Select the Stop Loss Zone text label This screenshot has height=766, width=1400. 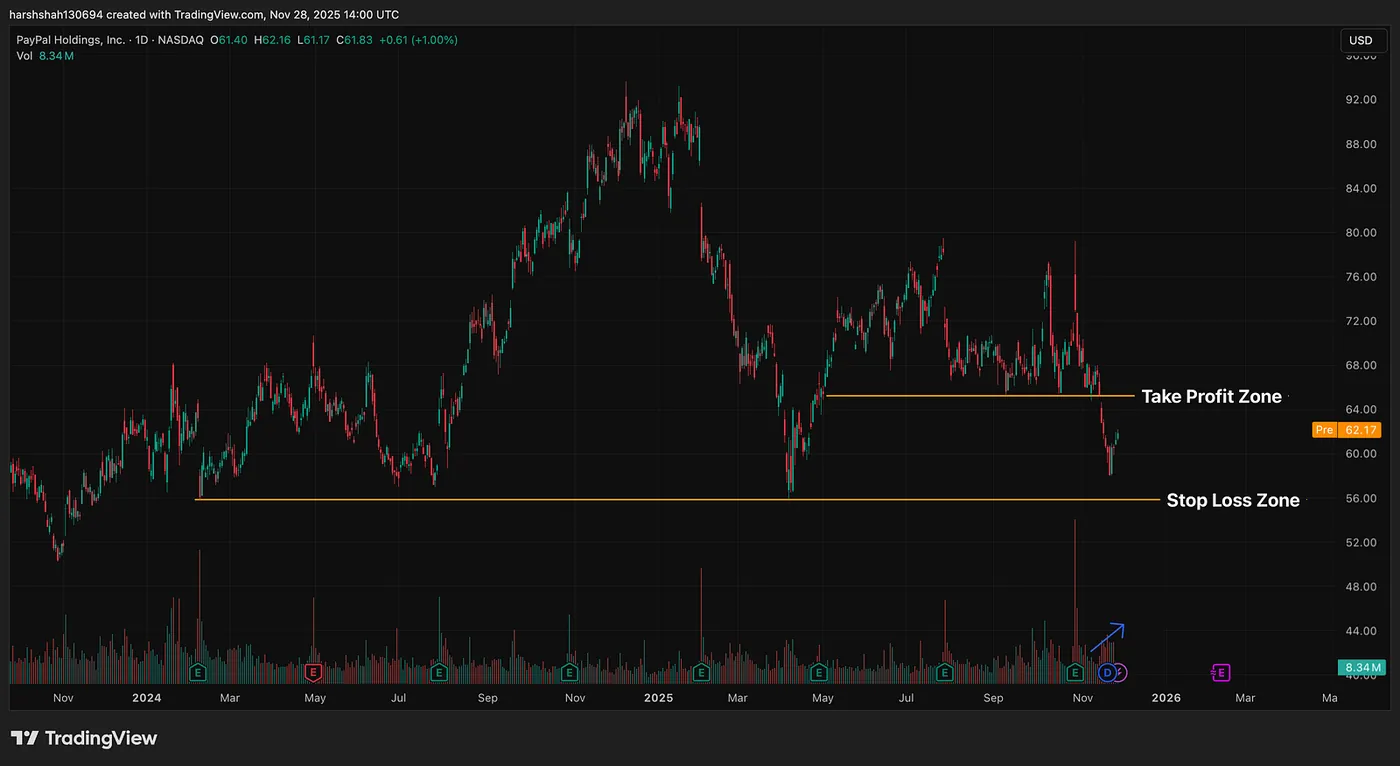[x=1233, y=500]
